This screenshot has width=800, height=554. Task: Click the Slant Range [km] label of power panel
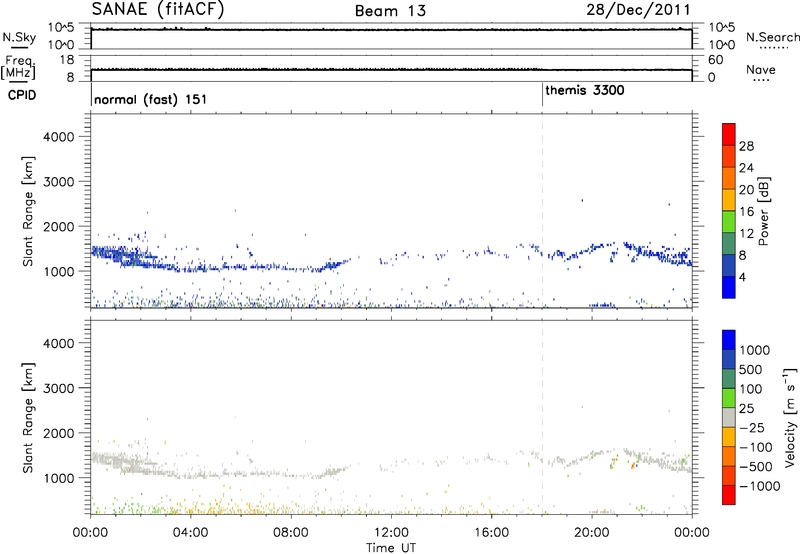click(28, 211)
